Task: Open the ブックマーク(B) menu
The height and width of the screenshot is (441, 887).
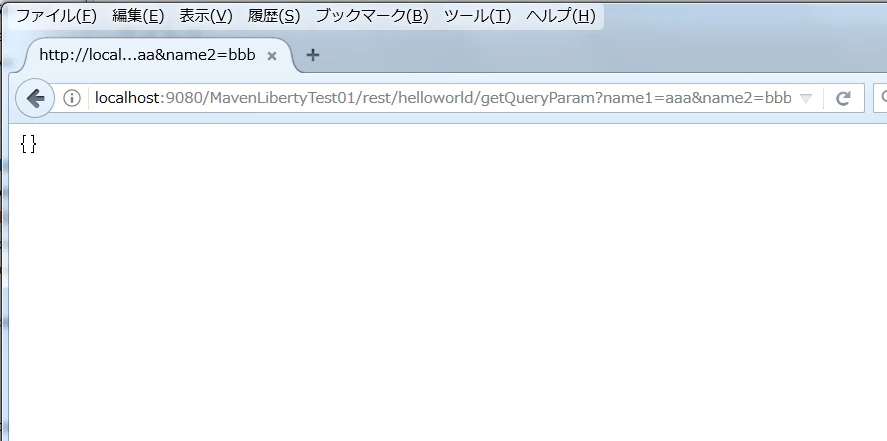Action: coord(372,16)
